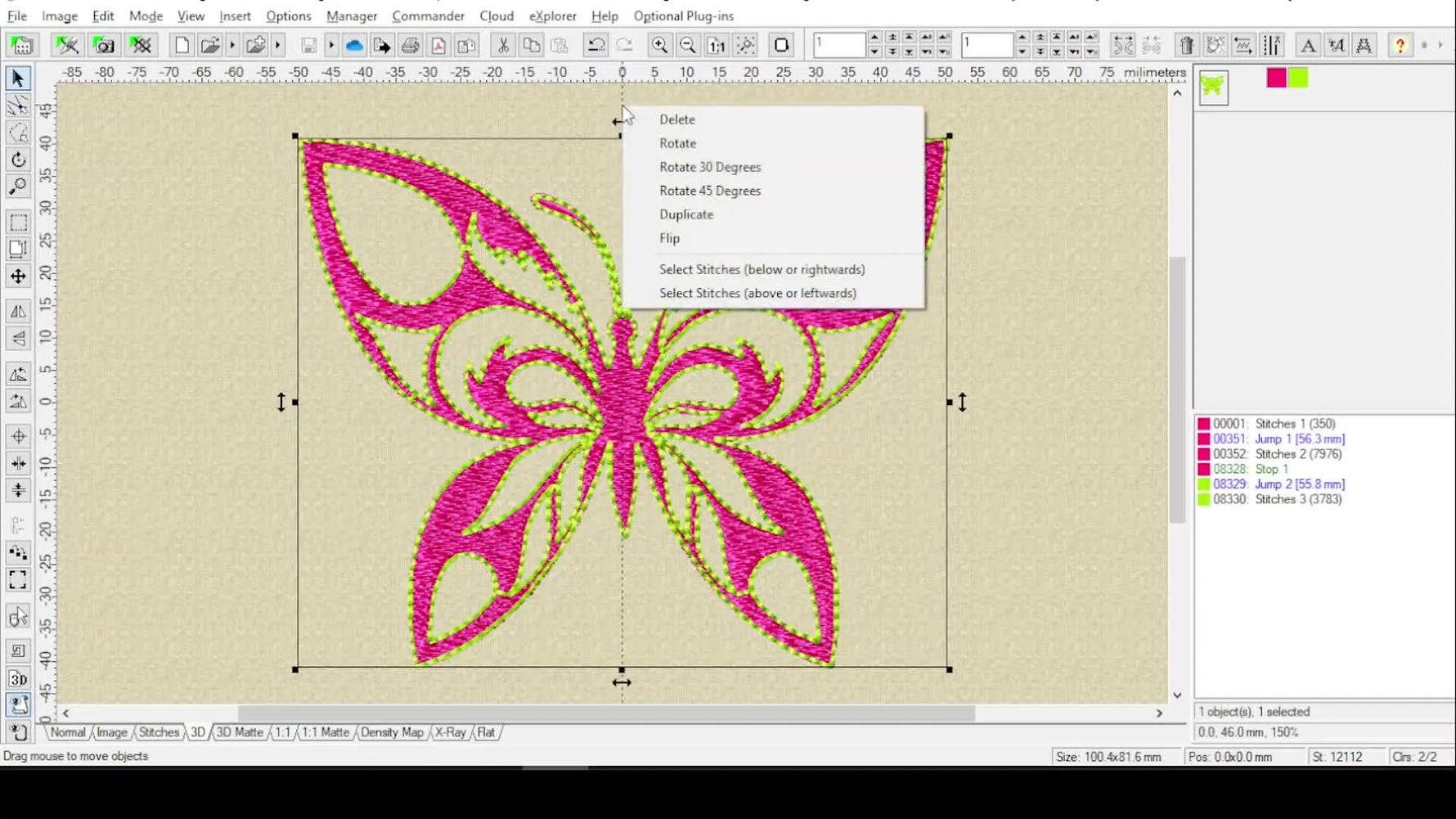Switch to the 3D Matte view tab
Screen dimensions: 1456x819
click(x=239, y=732)
